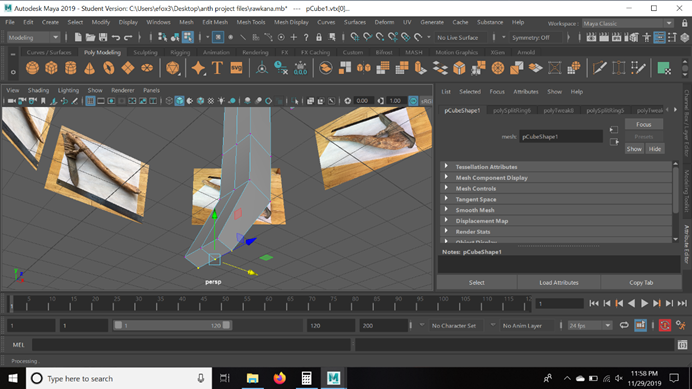This screenshot has width=692, height=389.
Task: Expand Smooth Mesh section
Action: tap(556, 210)
